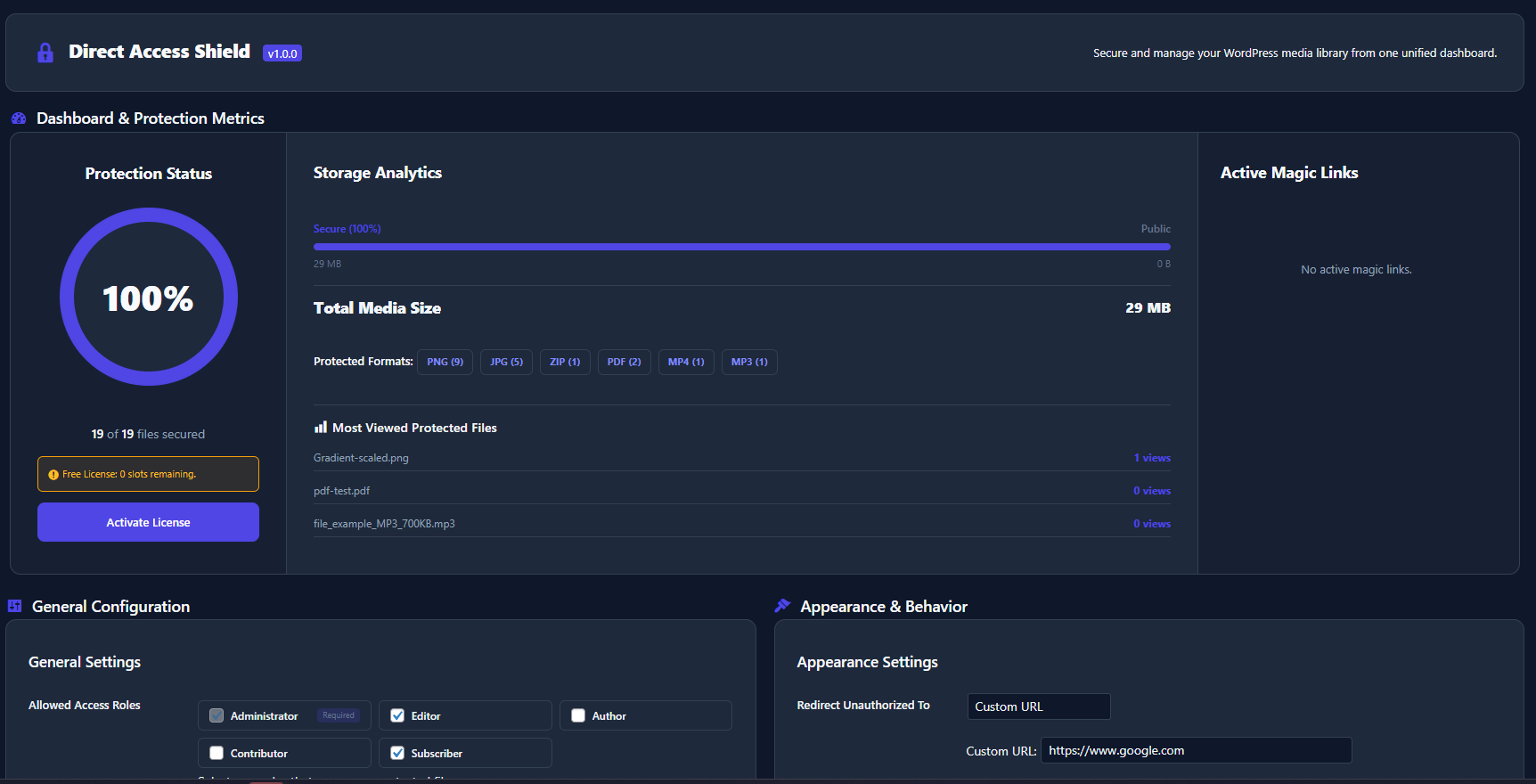This screenshot has width=1536, height=784.
Task: Click the 19 of 19 files secured text
Action: (148, 434)
